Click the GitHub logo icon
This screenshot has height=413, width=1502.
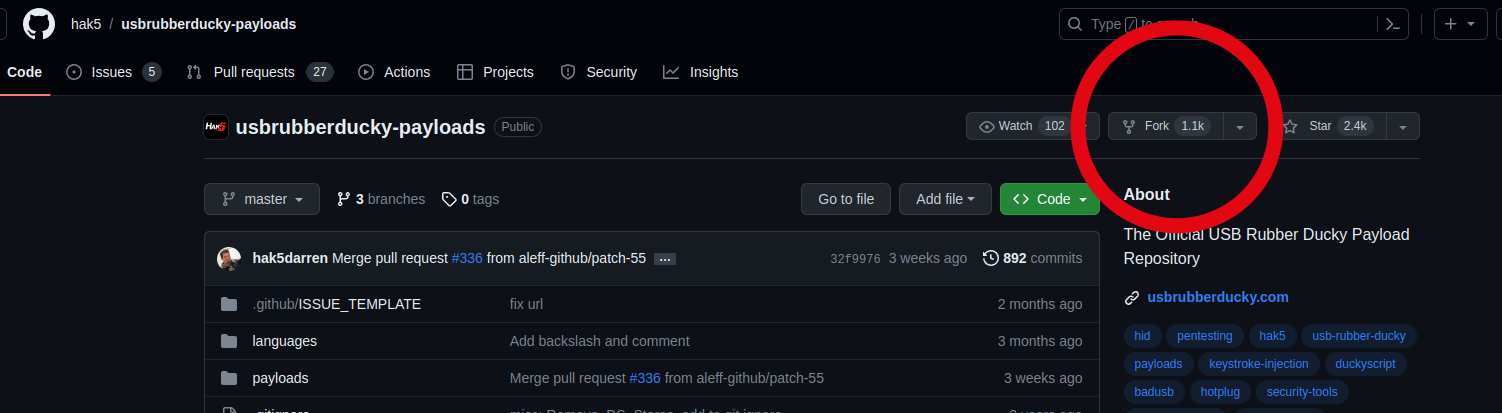pos(39,24)
